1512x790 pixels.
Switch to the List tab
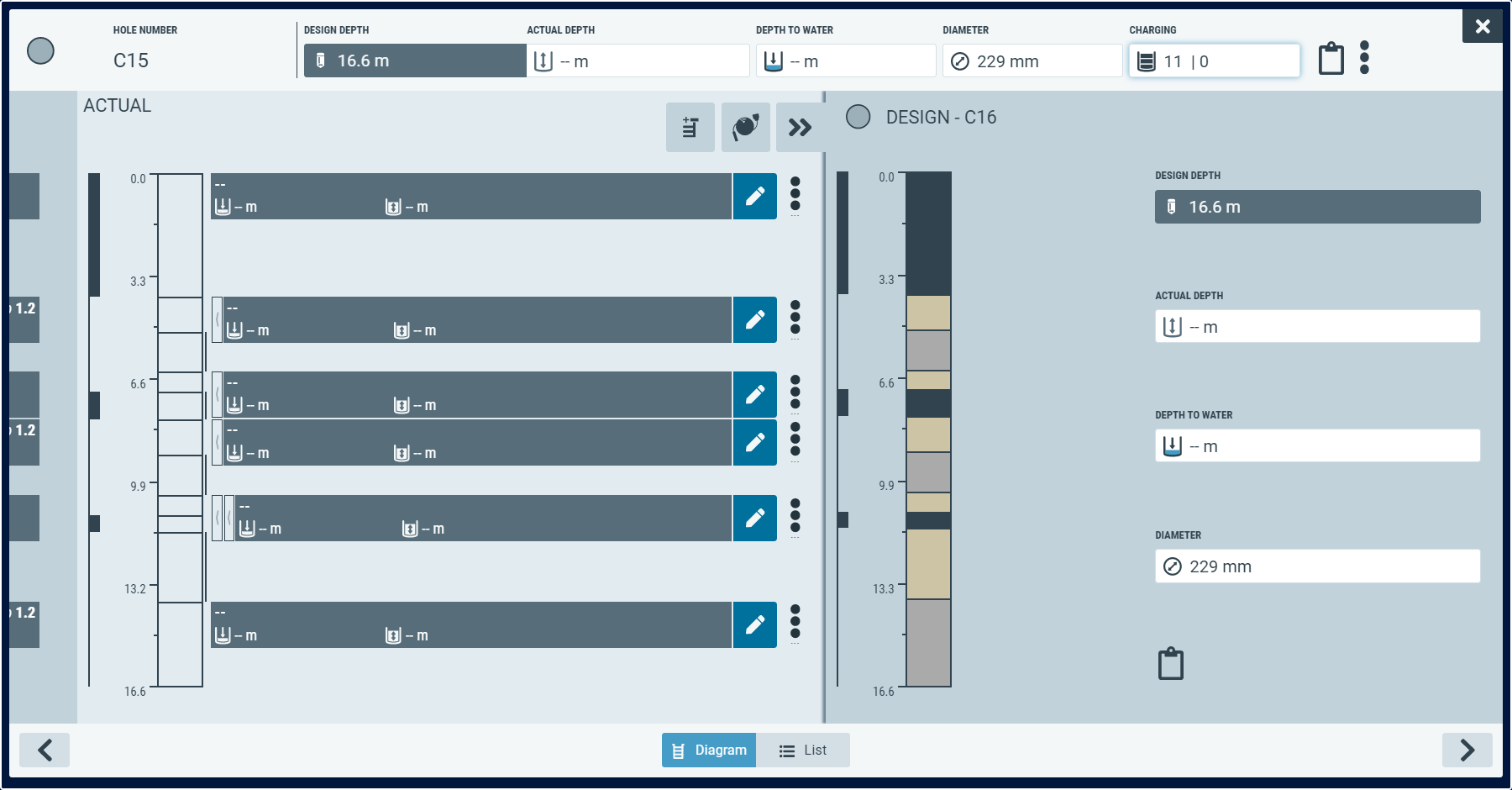point(804,750)
